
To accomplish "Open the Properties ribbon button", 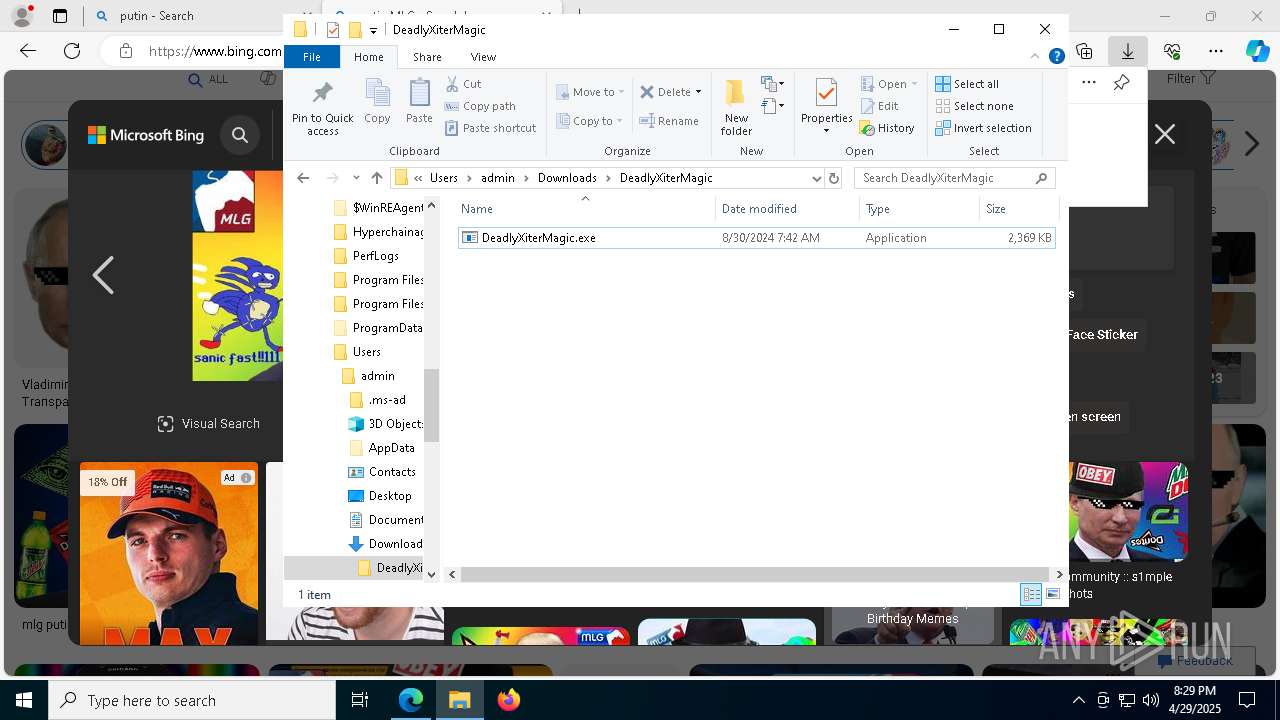I will (826, 106).
